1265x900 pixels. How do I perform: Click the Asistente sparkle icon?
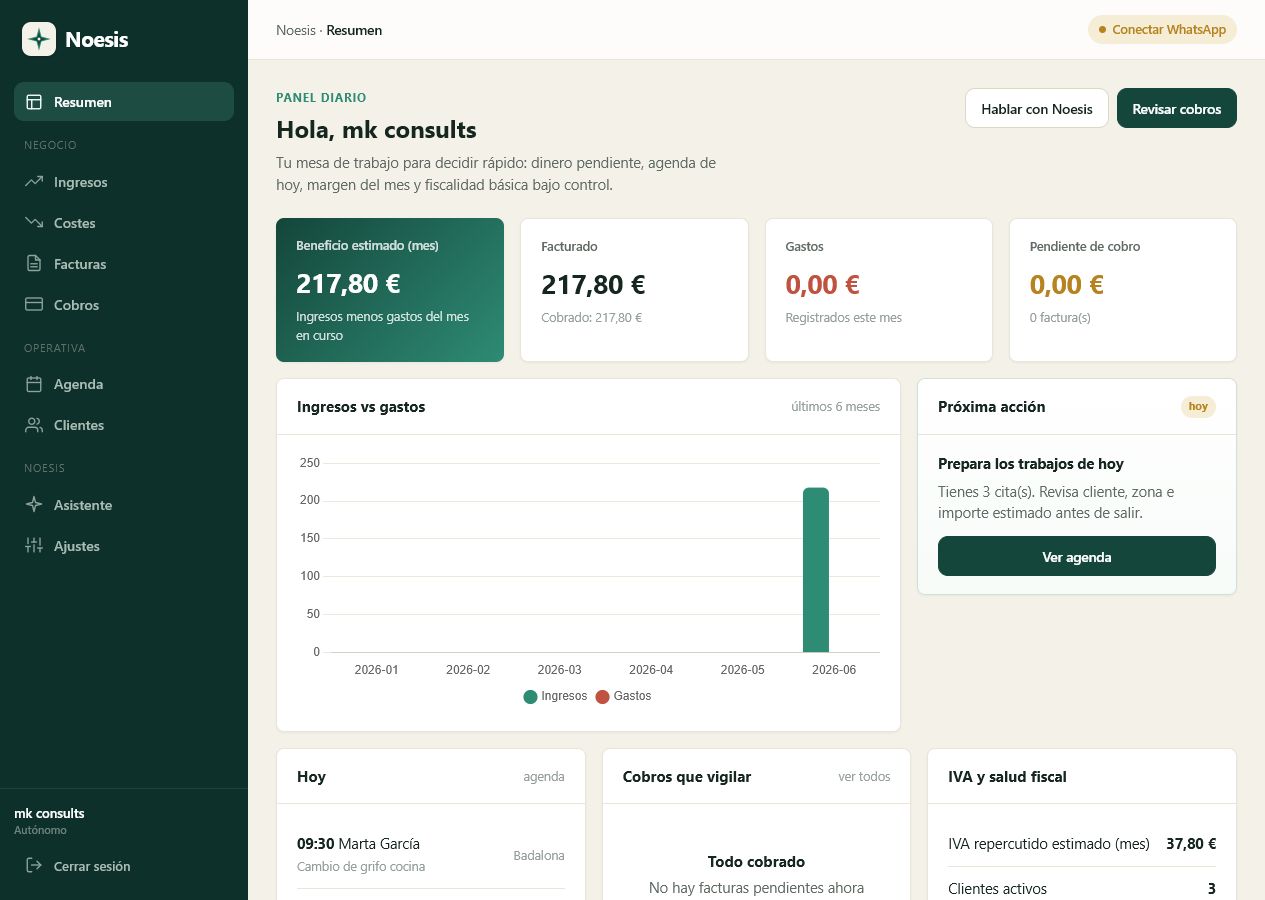[x=34, y=505]
